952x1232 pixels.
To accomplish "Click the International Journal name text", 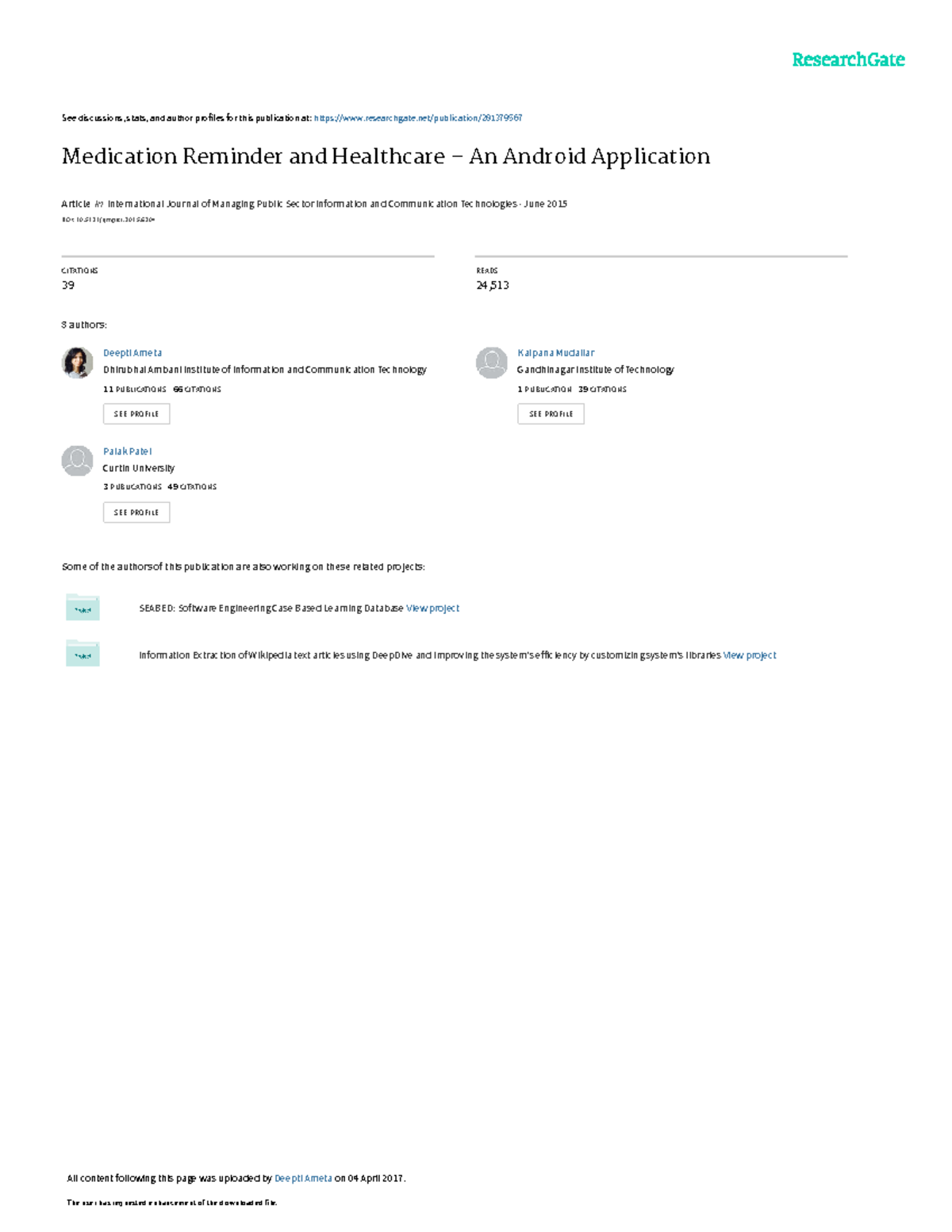I will [x=313, y=204].
